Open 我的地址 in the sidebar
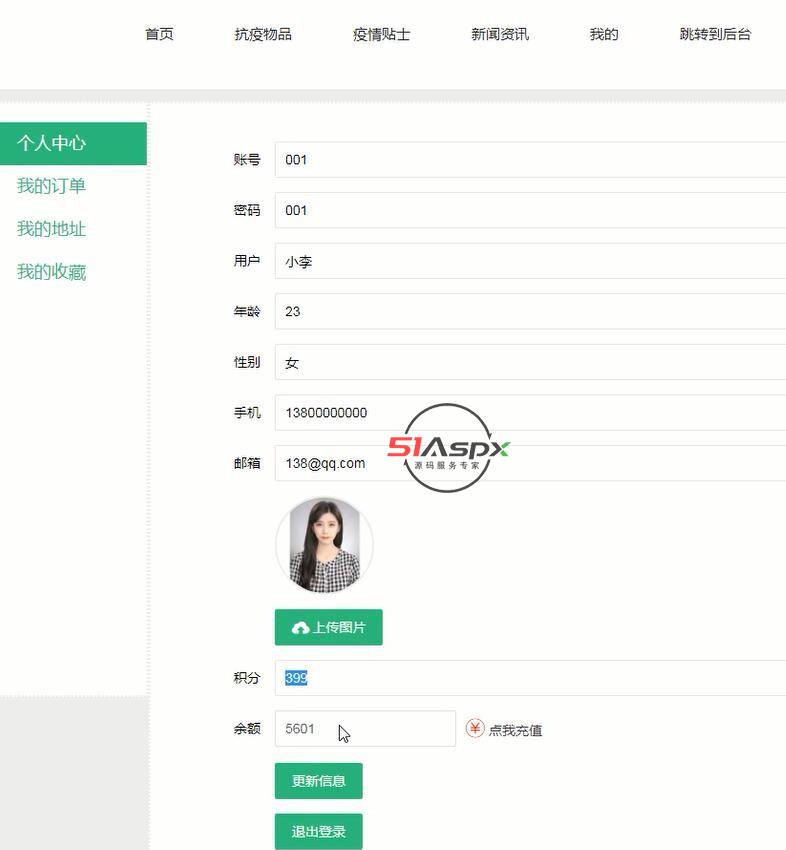Screen dimensions: 786x850 click(x=51, y=229)
